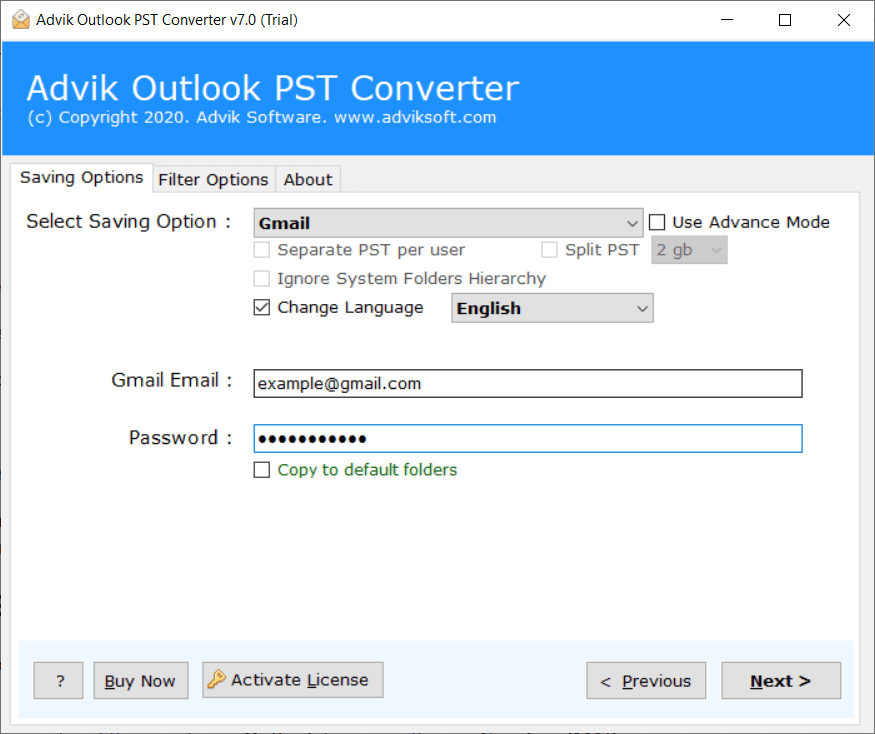The height and width of the screenshot is (734, 875).
Task: Click into the Password field
Action: pos(528,439)
